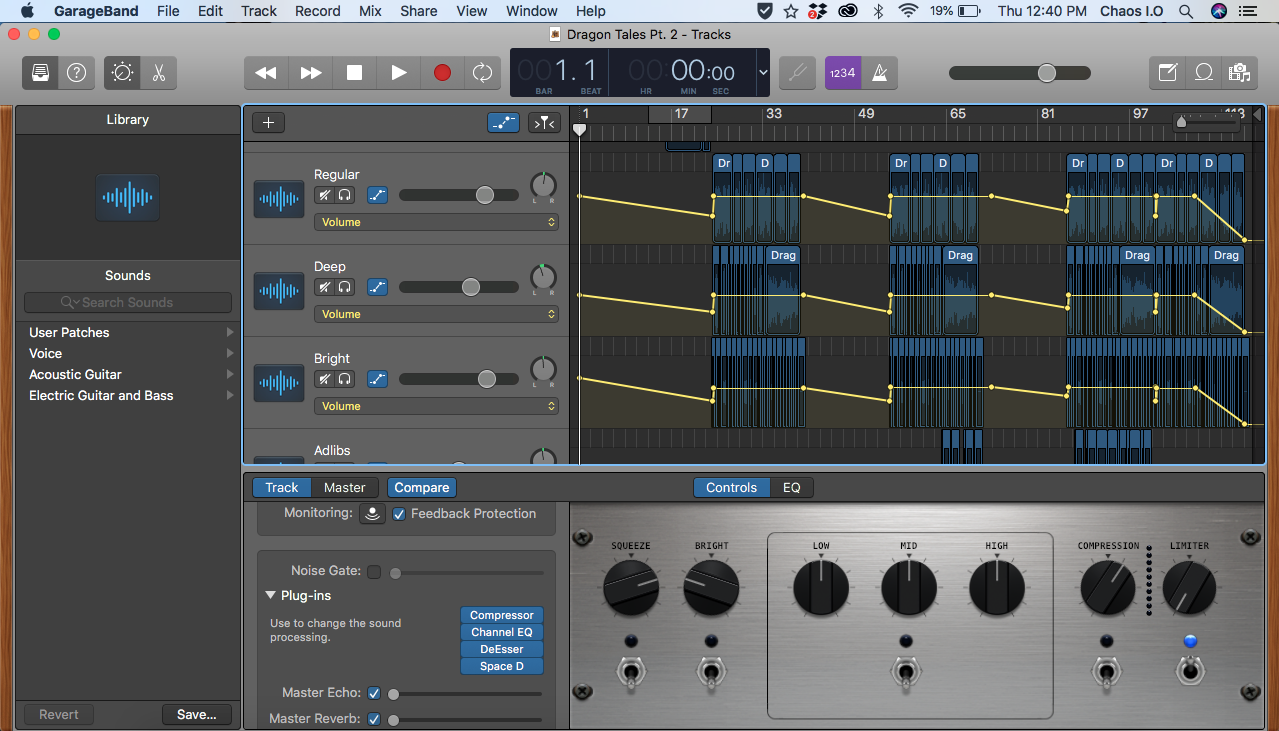Mute the Deep track
This screenshot has width=1279, height=731.
tap(324, 287)
